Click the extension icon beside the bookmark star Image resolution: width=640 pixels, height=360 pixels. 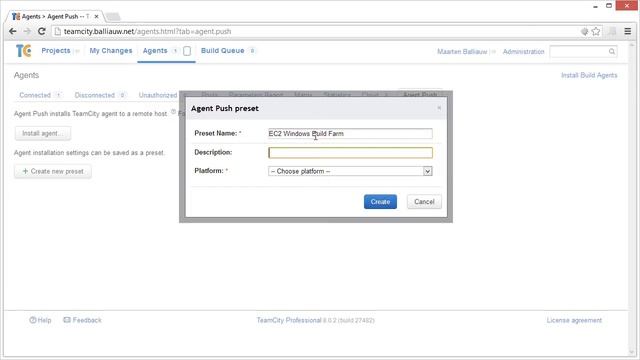click(x=584, y=31)
